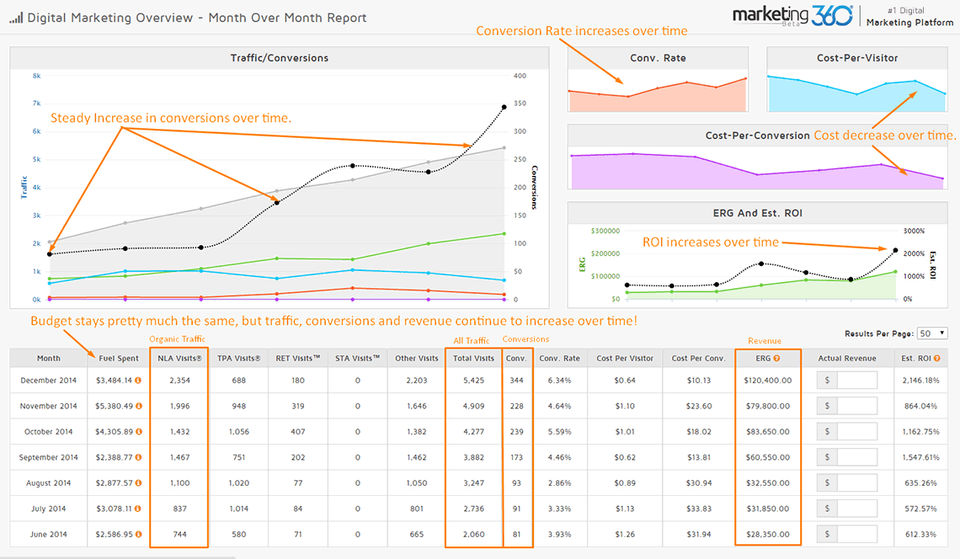Click the Conv. Rate column header
This screenshot has width=960, height=559.
point(560,358)
